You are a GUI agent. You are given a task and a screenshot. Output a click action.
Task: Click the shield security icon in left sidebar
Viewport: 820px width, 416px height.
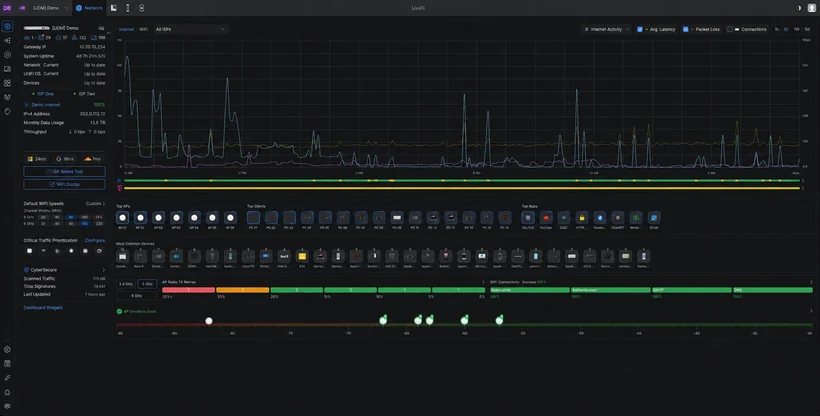[x=7, y=111]
